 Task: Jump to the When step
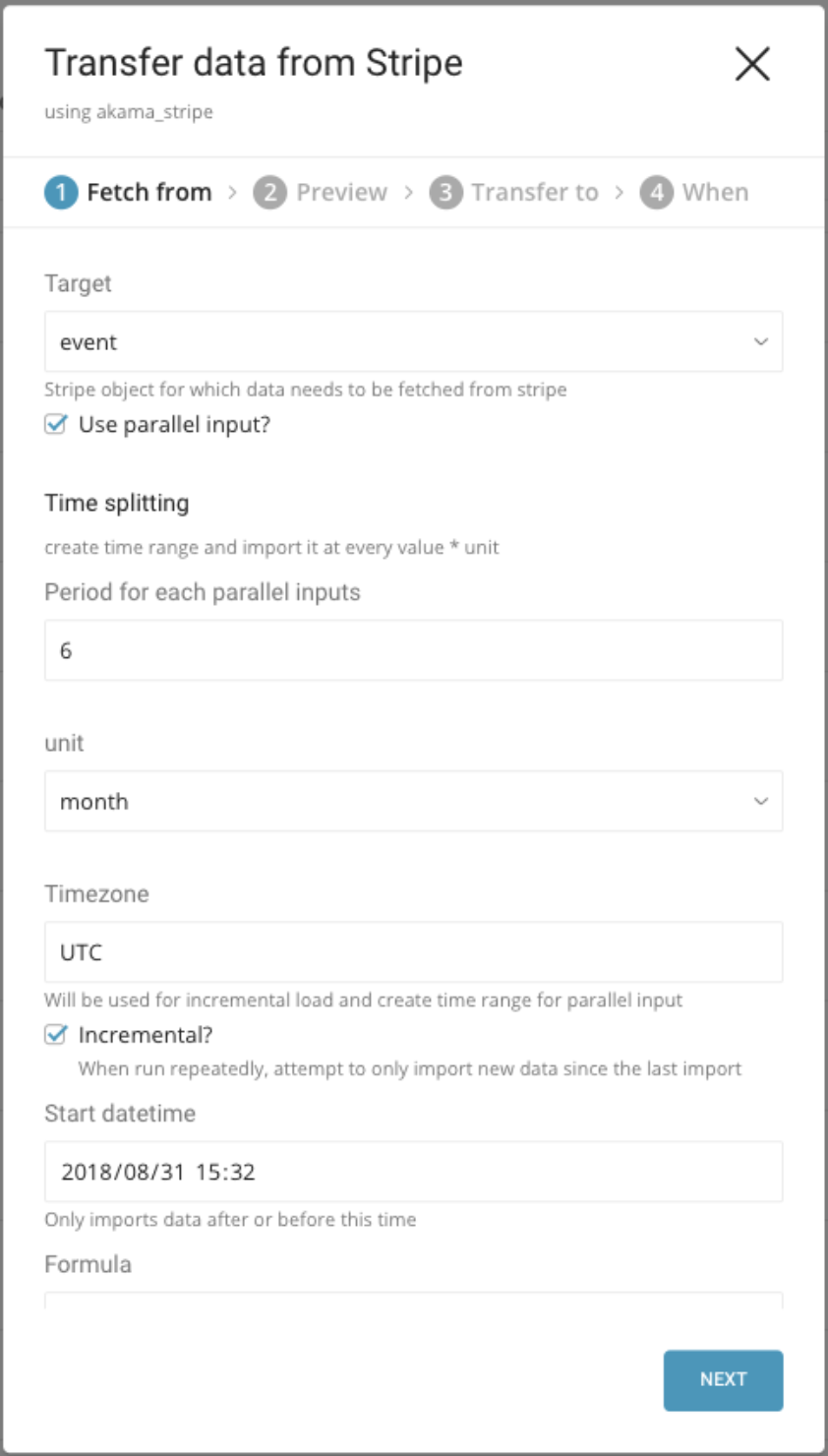click(x=715, y=192)
